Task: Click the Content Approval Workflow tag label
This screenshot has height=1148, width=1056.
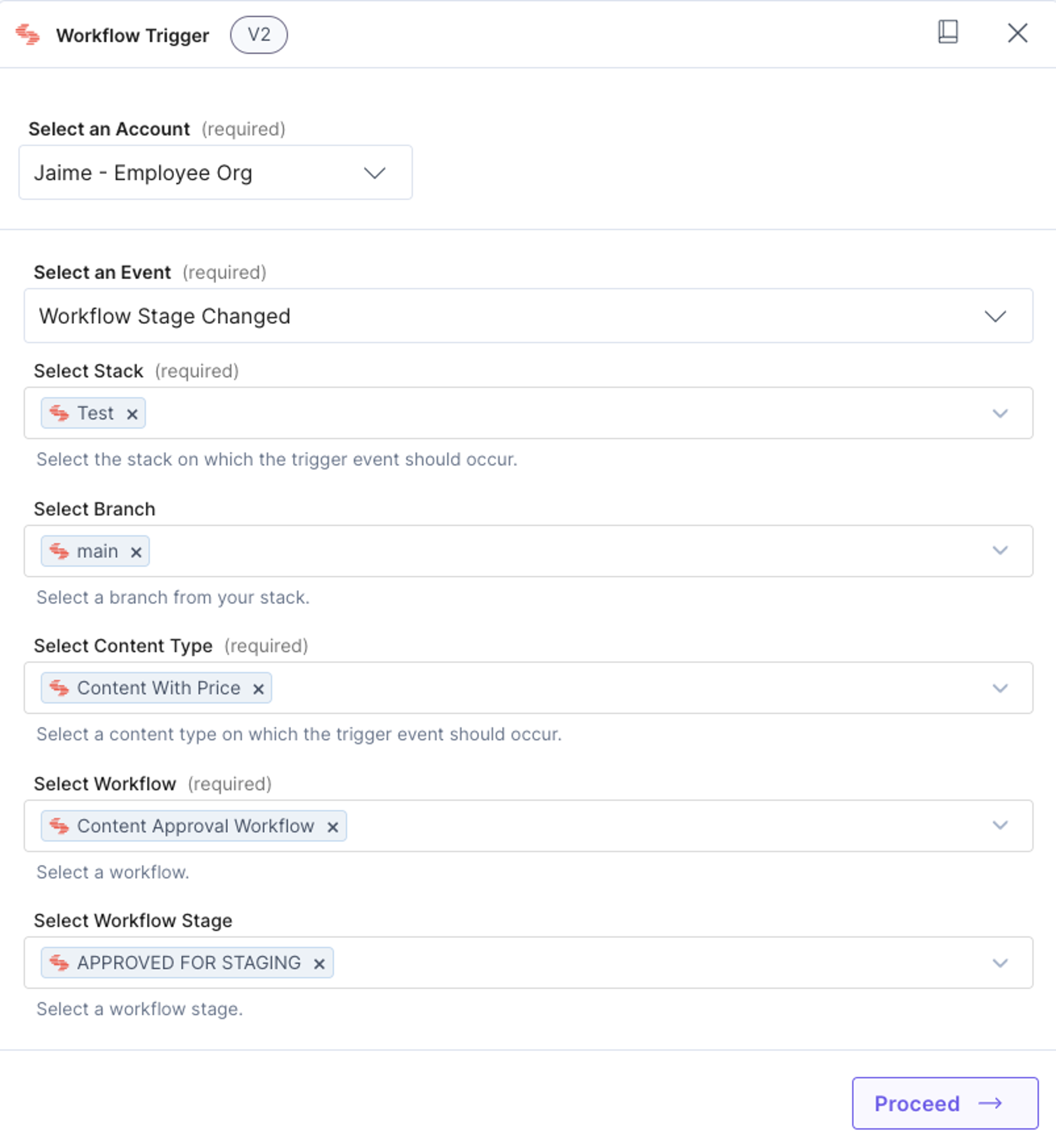Action: [x=196, y=826]
